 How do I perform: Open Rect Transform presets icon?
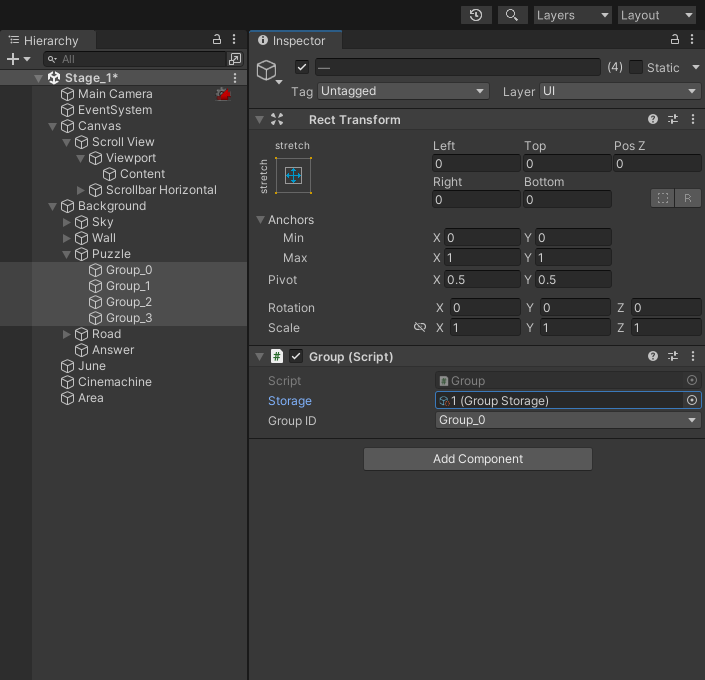click(673, 119)
